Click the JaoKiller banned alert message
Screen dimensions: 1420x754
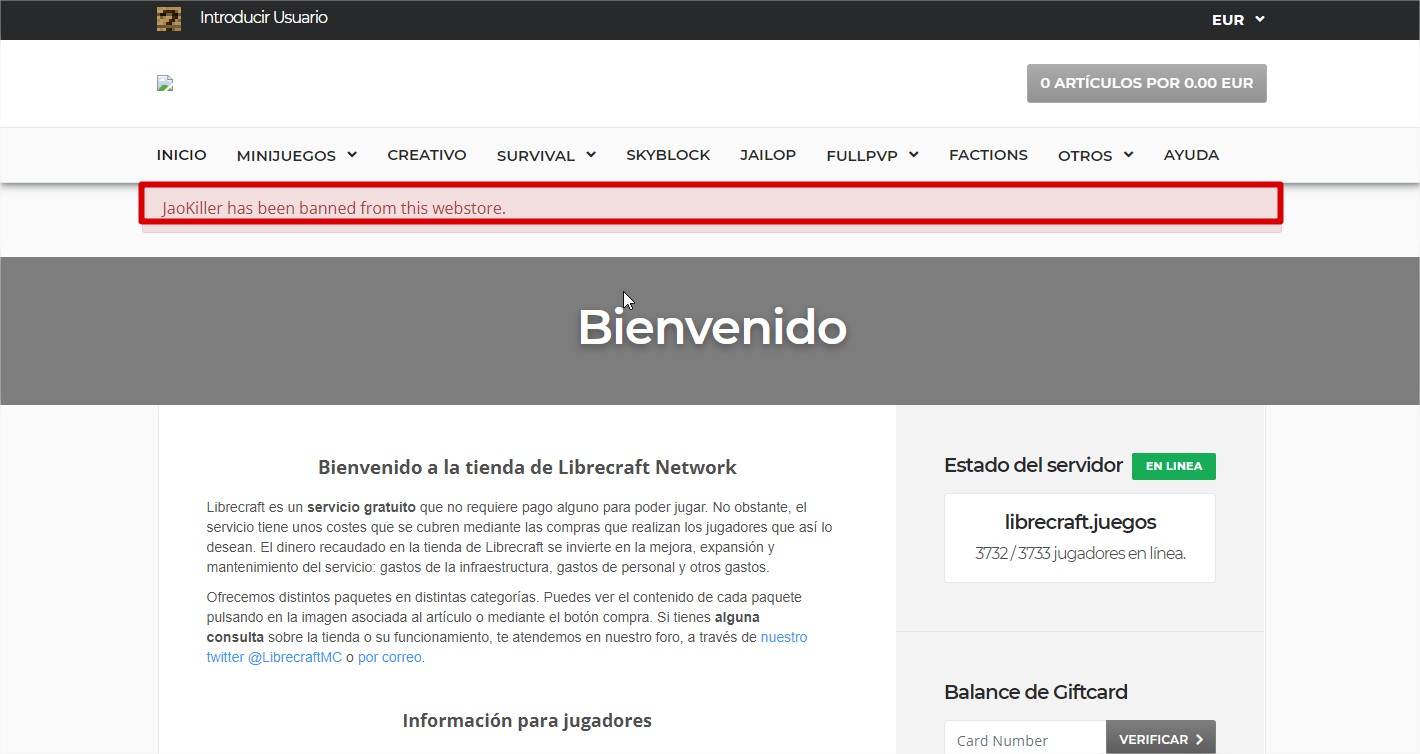pyautogui.click(x=711, y=208)
